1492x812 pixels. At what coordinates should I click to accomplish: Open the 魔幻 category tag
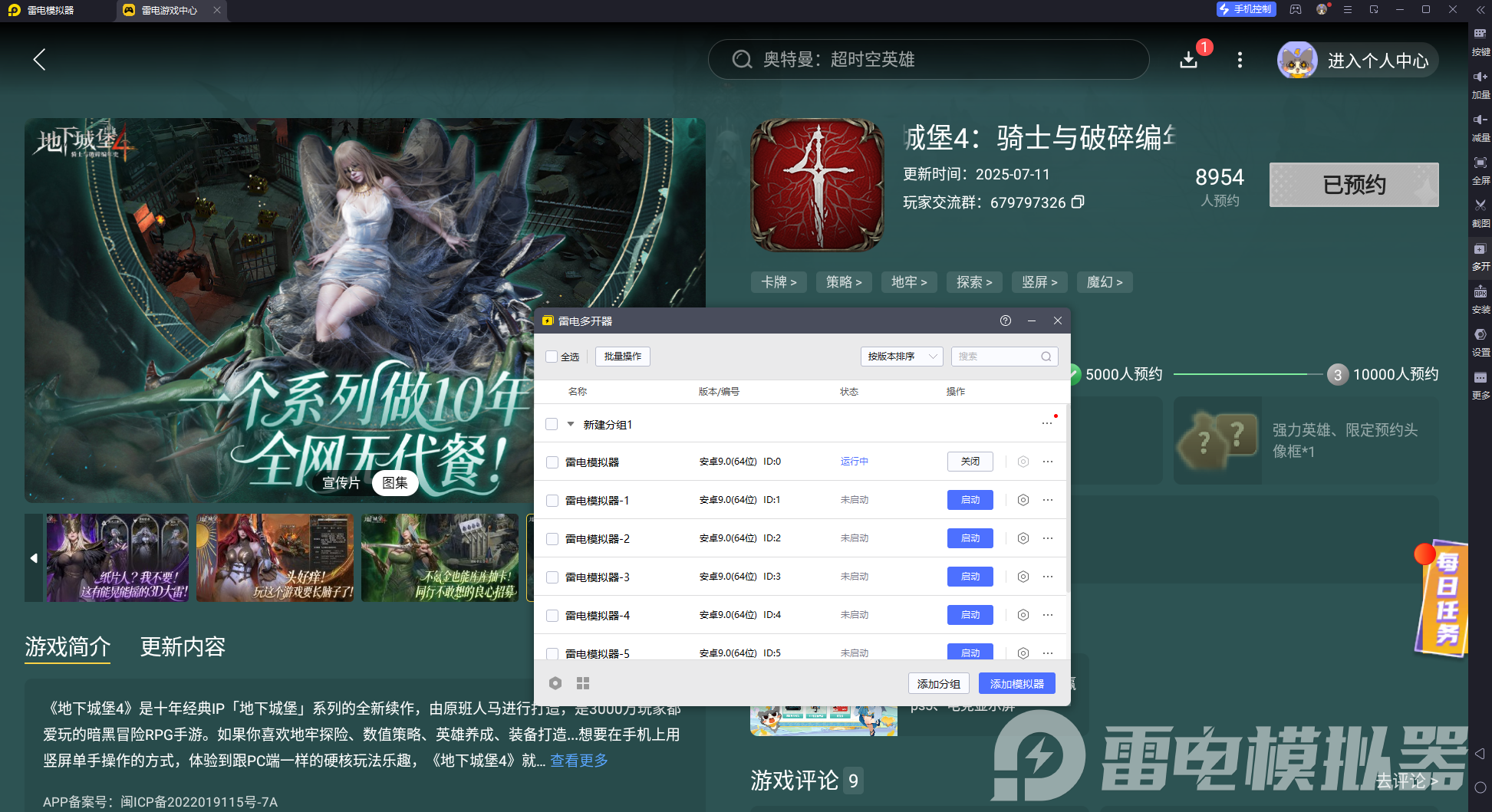(x=1105, y=282)
